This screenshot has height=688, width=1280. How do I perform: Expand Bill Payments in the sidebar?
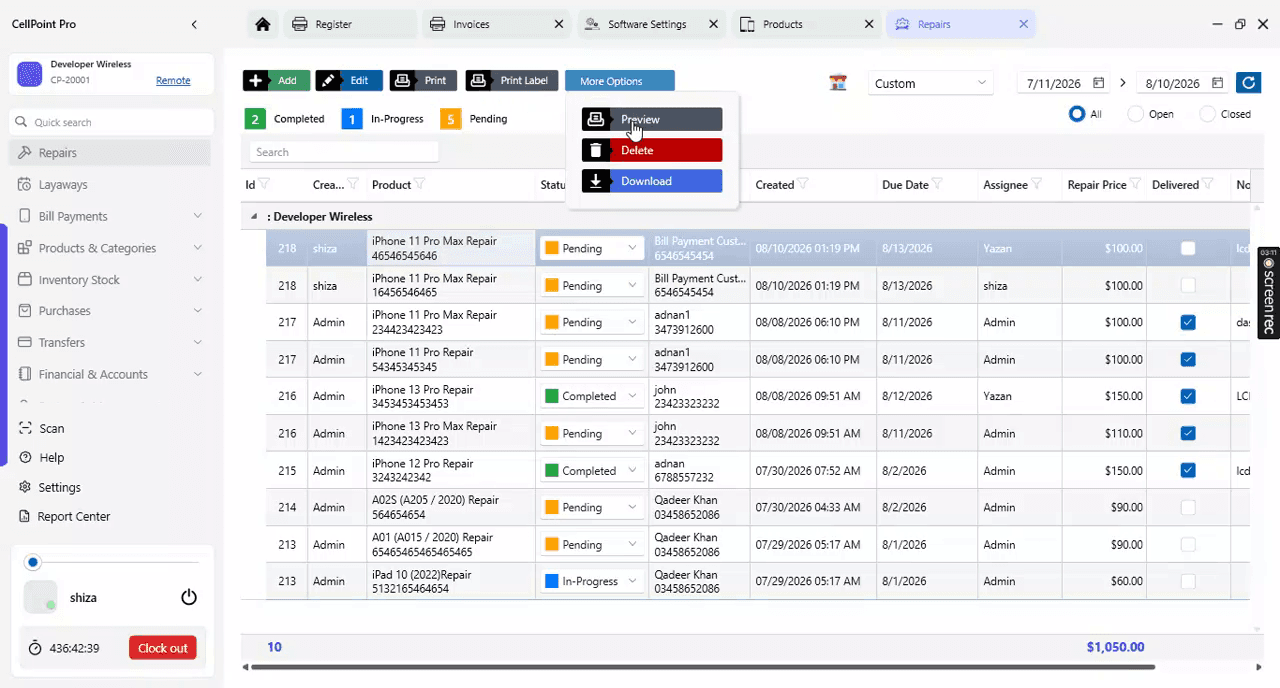click(197, 216)
